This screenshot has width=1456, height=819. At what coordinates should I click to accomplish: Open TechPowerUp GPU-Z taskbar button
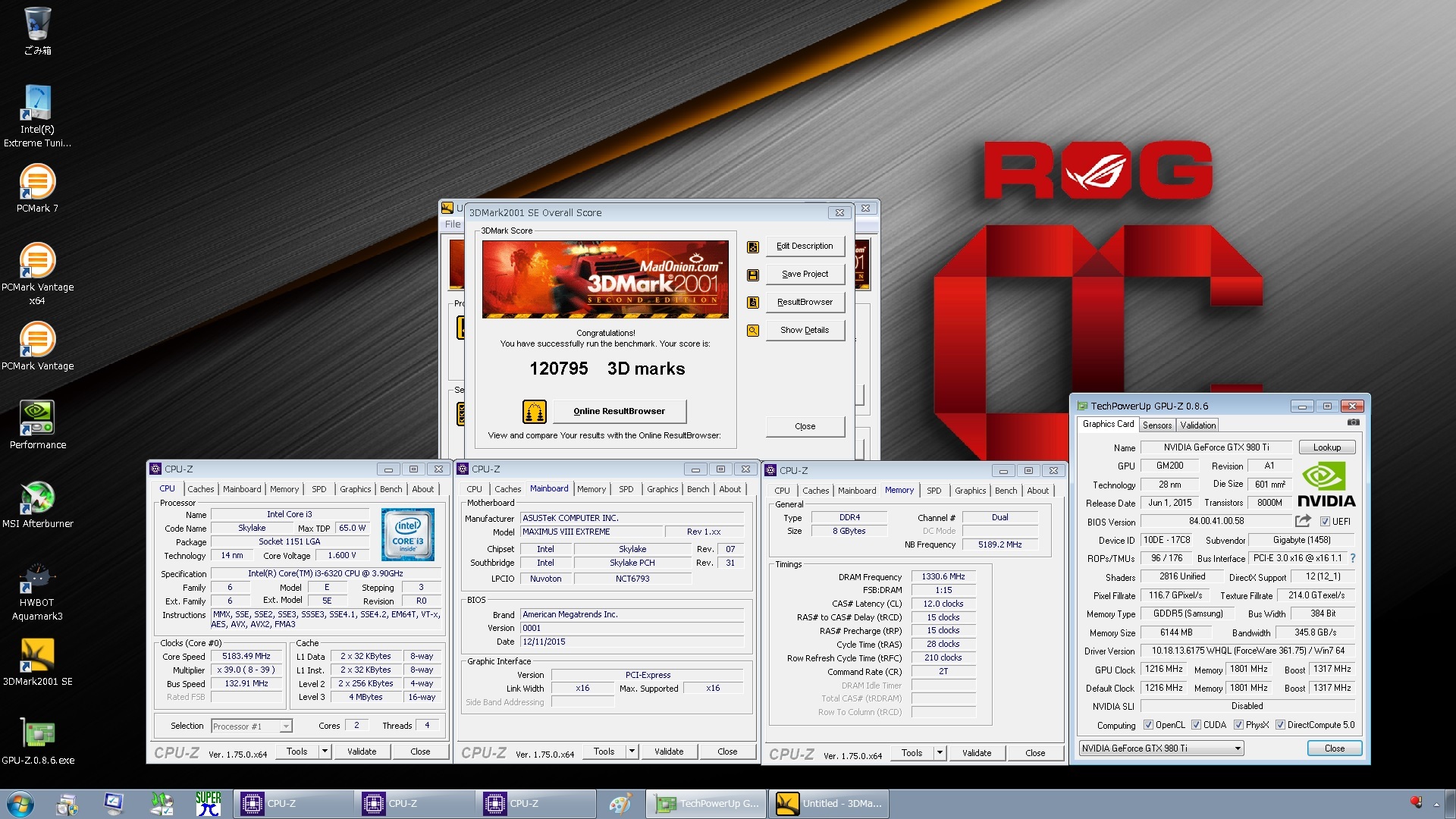point(707,803)
